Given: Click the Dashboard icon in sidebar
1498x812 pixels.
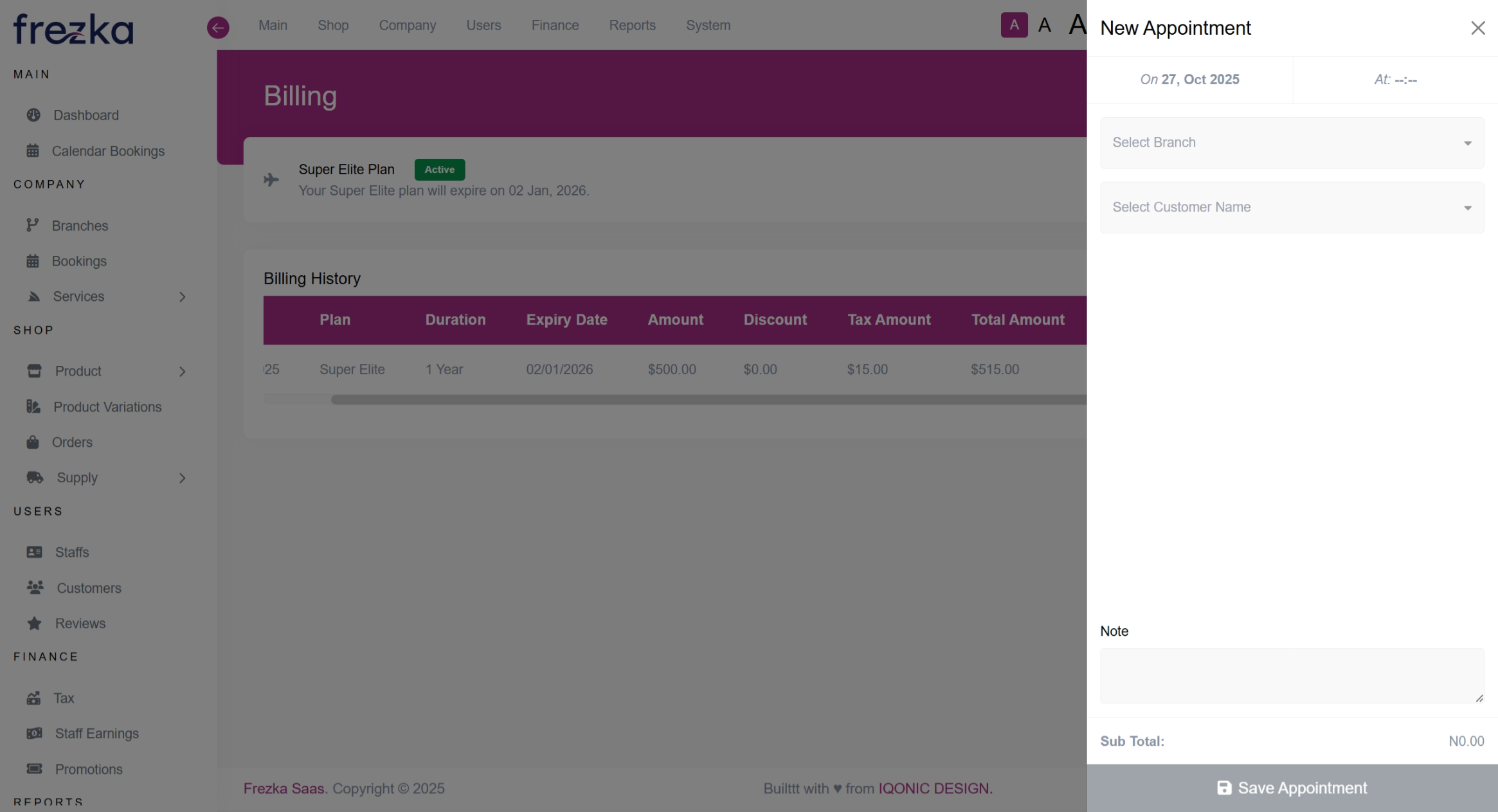Looking at the screenshot, I should 33,115.
